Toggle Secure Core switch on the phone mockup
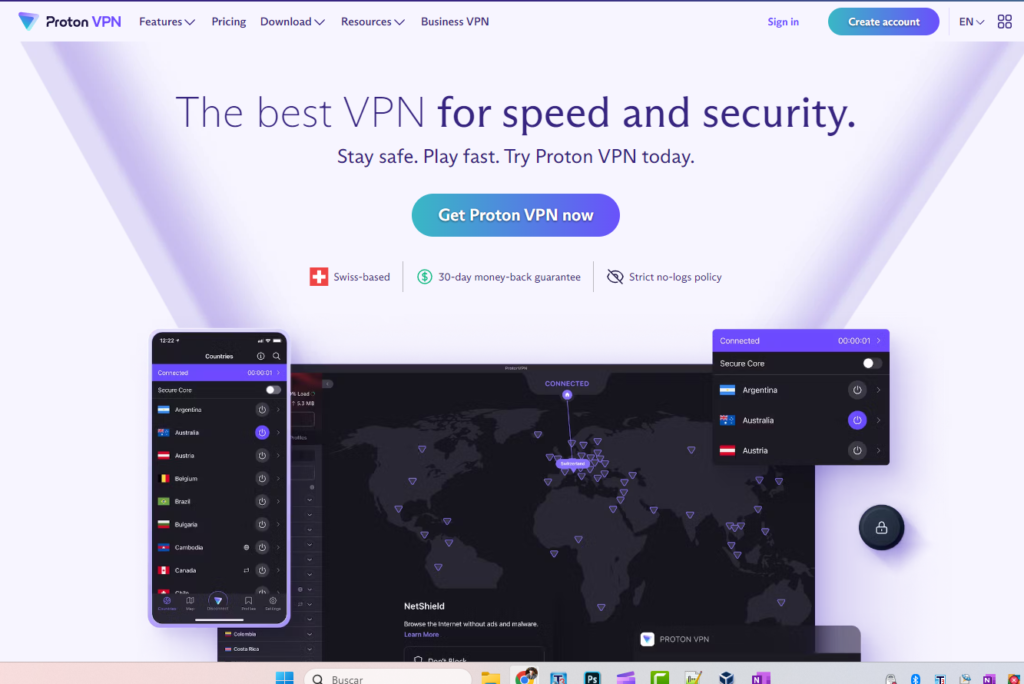The height and width of the screenshot is (684, 1024). click(273, 390)
